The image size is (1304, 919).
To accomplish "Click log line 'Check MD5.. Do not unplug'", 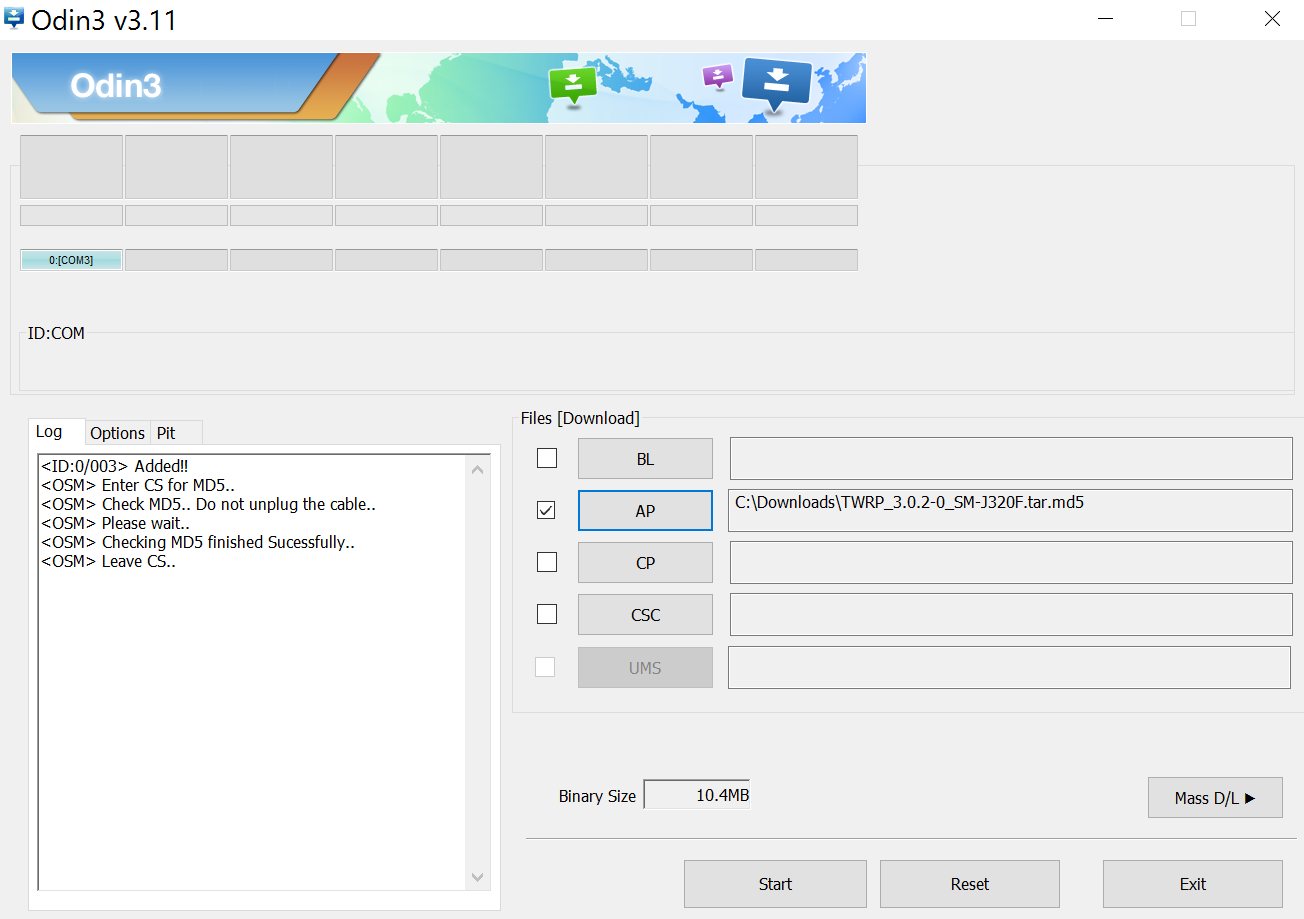I will point(208,504).
